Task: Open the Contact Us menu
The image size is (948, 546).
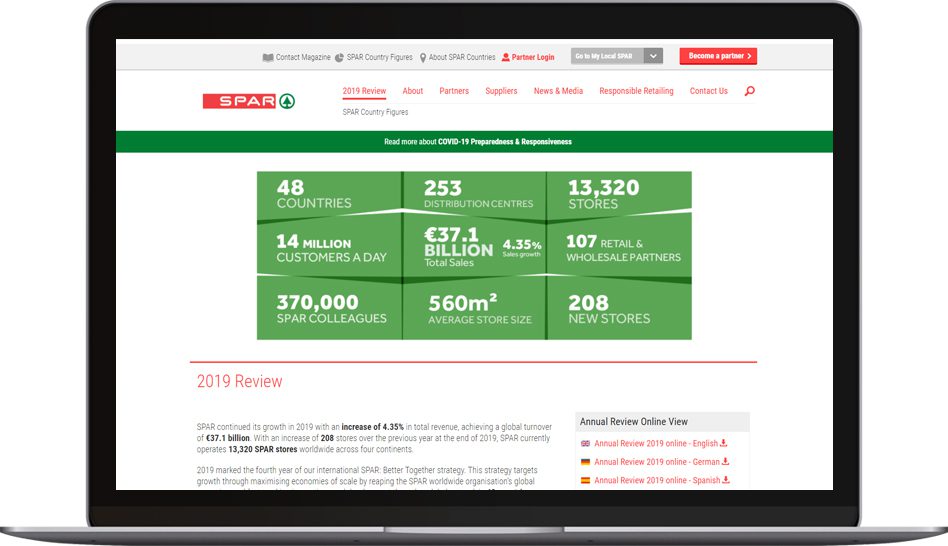Action: click(709, 91)
